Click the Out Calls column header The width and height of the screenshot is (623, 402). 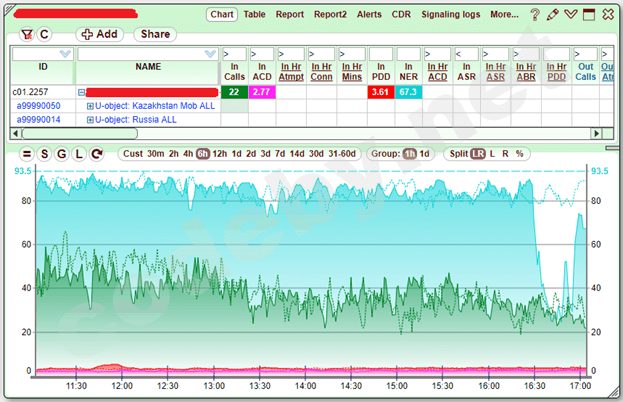(586, 72)
